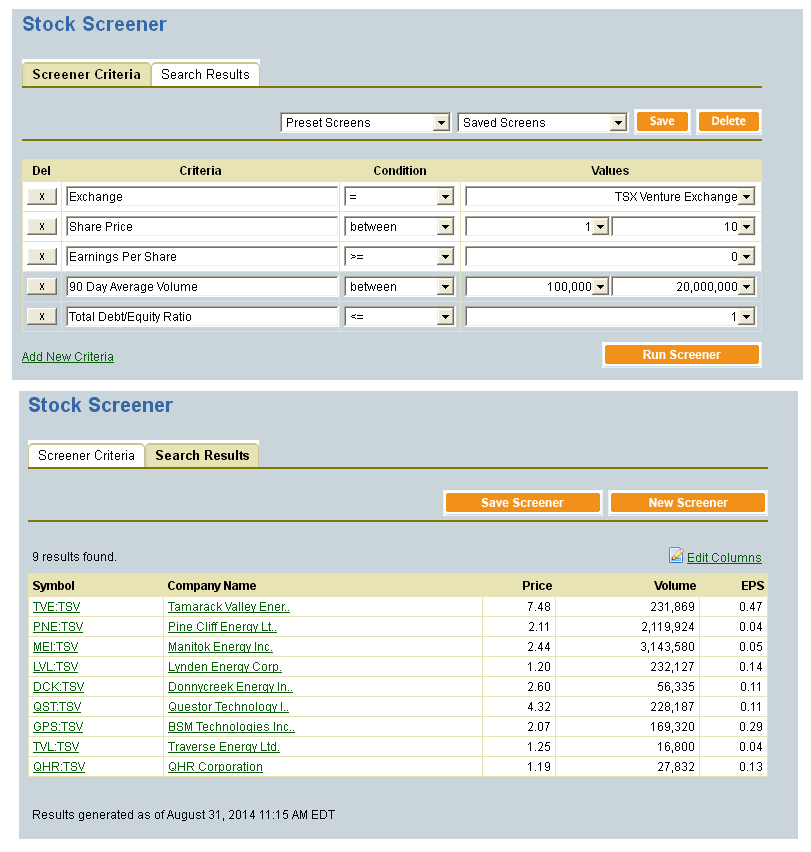Delete the Total Debt/Equity Ratio row

(x=42, y=316)
